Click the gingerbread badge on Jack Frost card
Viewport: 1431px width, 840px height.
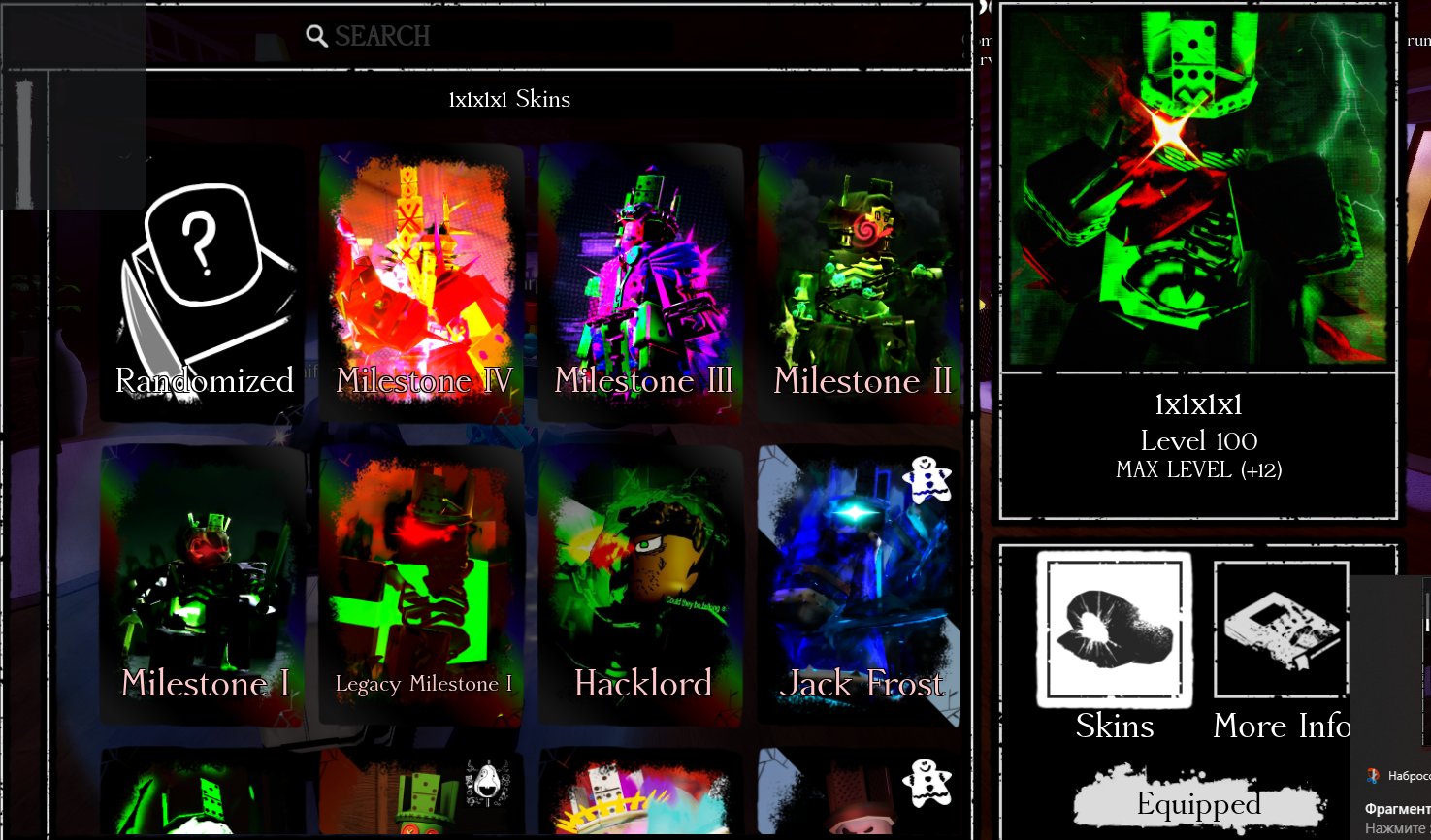point(927,480)
